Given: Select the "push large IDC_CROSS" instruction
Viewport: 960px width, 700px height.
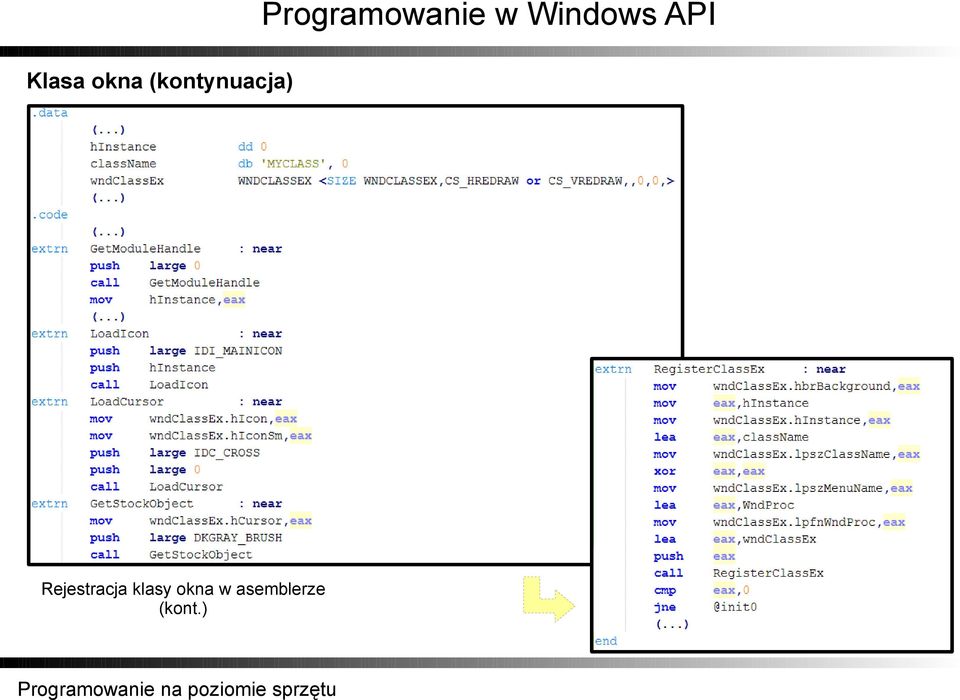Looking at the screenshot, I should 174,453.
